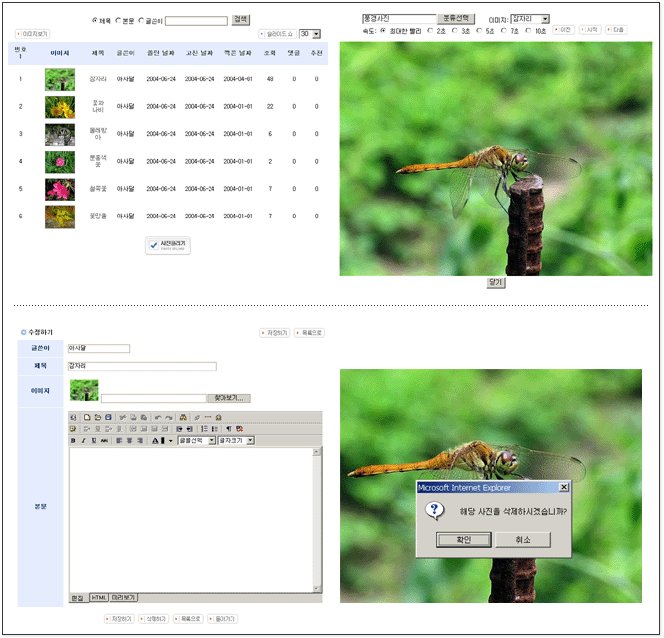Switch to the HTML editor tab
Screen dimensions: 664x638
(x=98, y=597)
